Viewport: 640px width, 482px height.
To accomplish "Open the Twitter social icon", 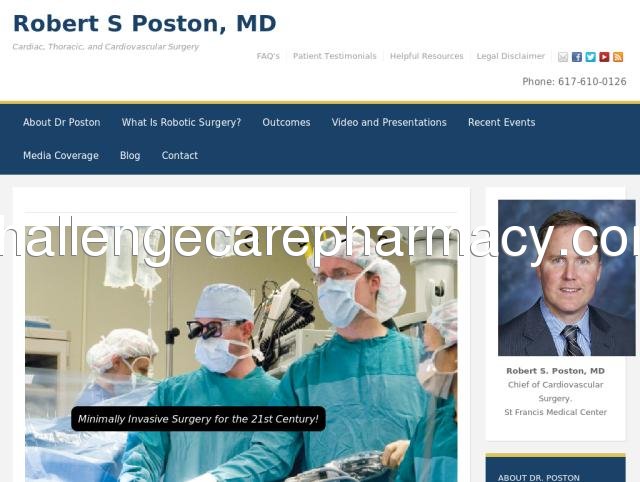I will 591,57.
